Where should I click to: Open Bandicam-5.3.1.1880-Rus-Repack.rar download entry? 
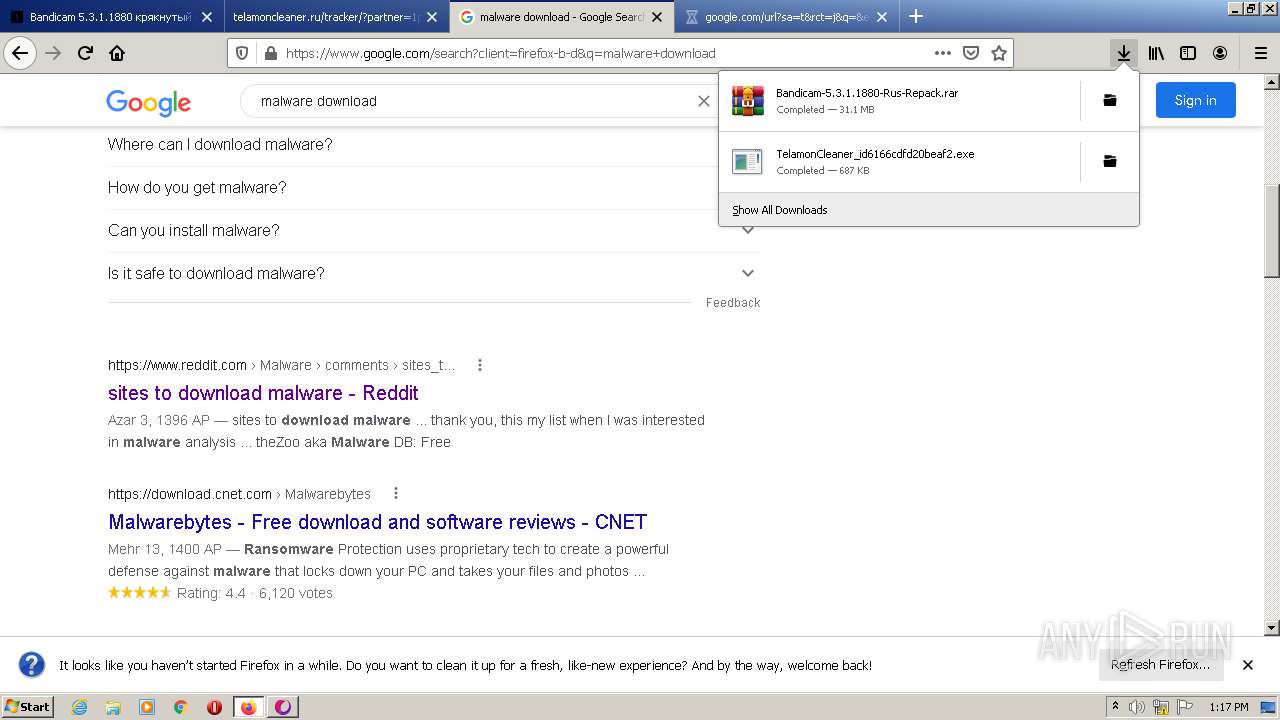[x=900, y=101]
